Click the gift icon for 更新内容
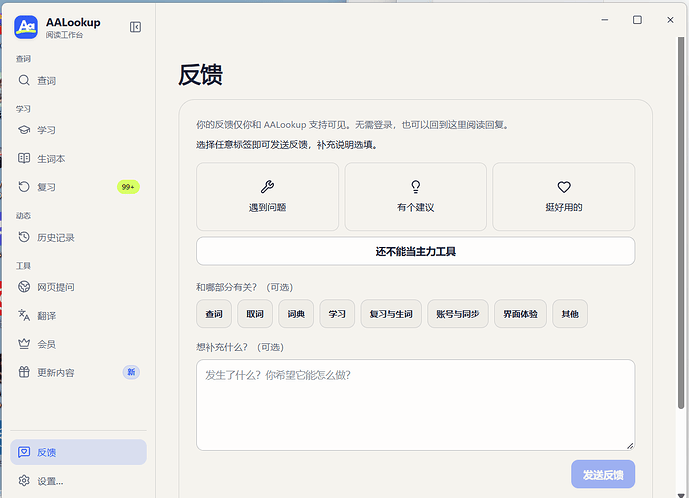 click(24, 372)
